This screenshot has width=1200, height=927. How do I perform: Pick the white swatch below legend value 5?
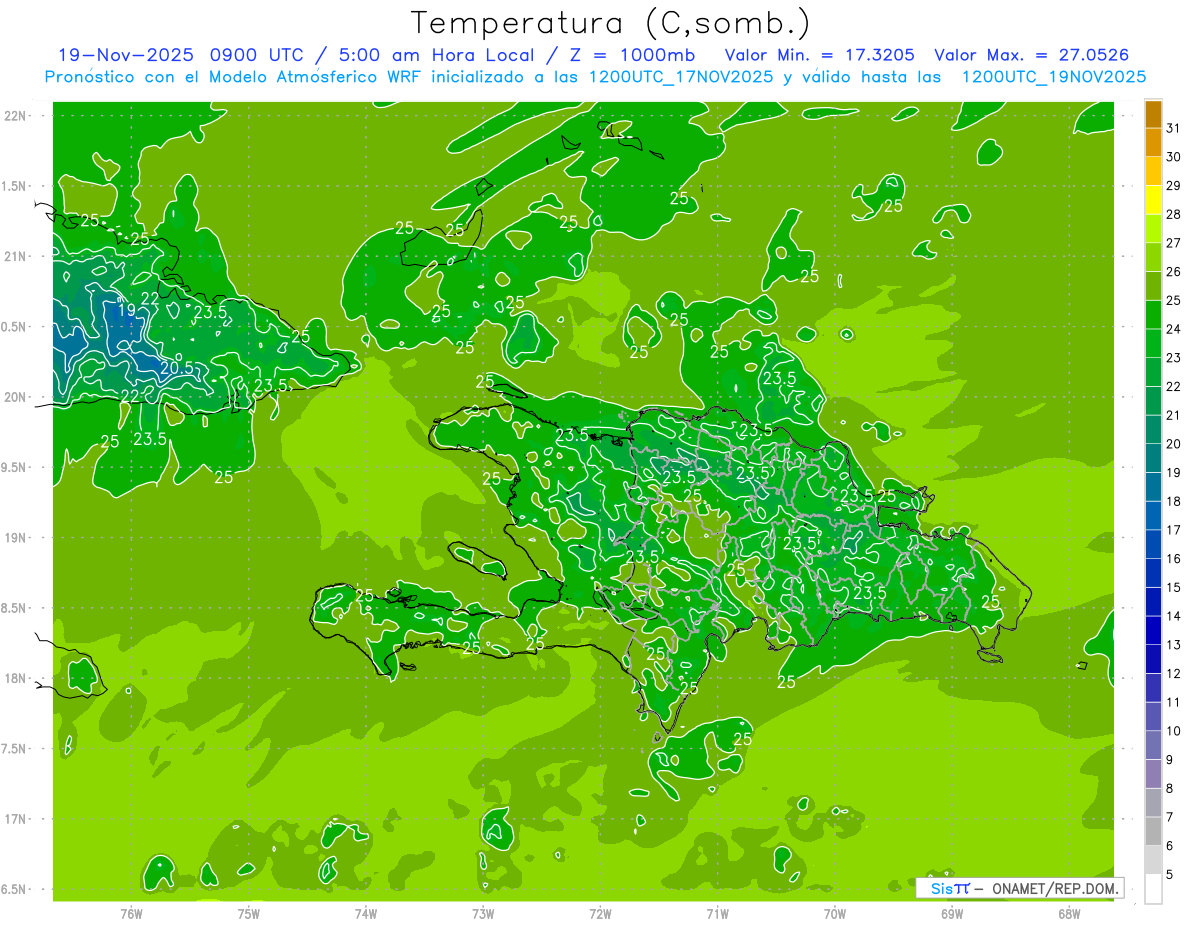1153,888
